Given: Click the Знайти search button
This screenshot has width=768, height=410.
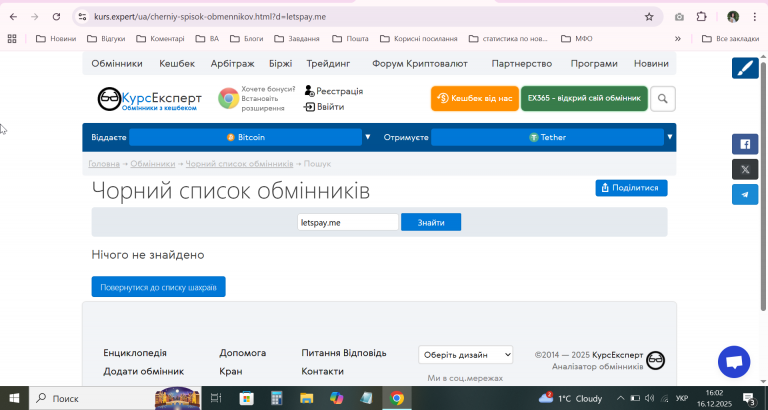Looking at the screenshot, I should [x=431, y=222].
